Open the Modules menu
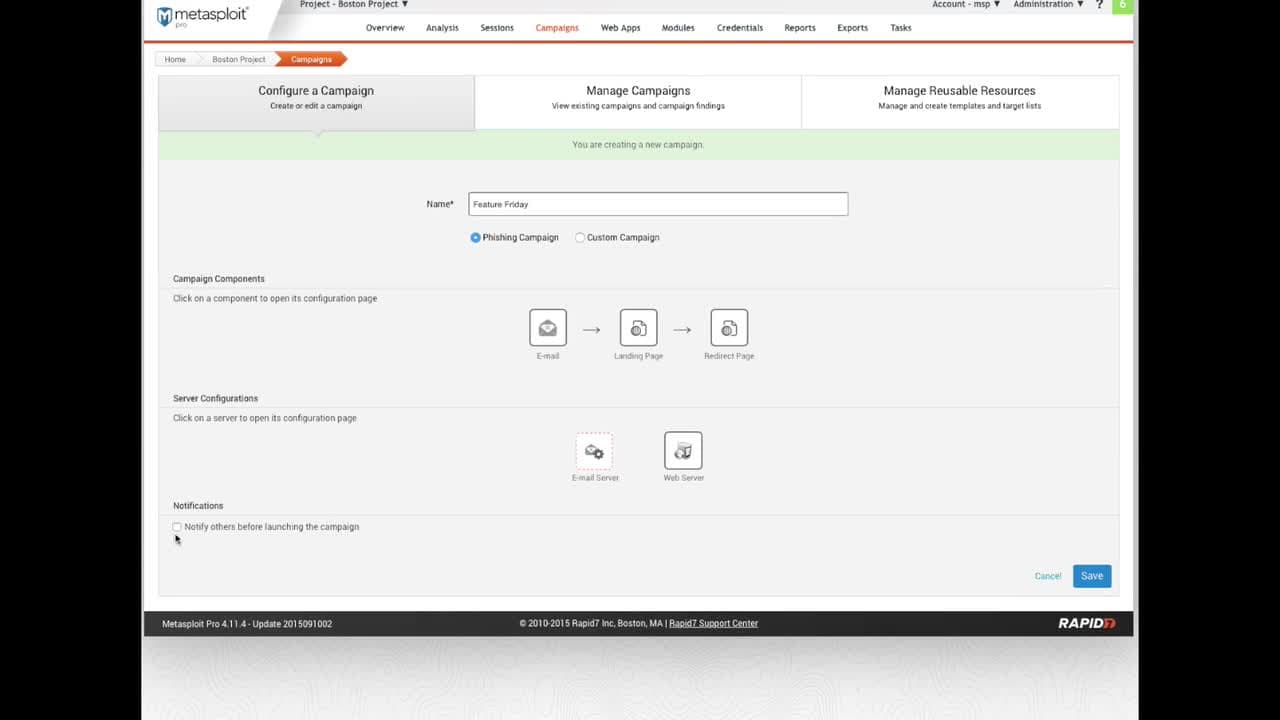The width and height of the screenshot is (1280, 720). [x=678, y=28]
